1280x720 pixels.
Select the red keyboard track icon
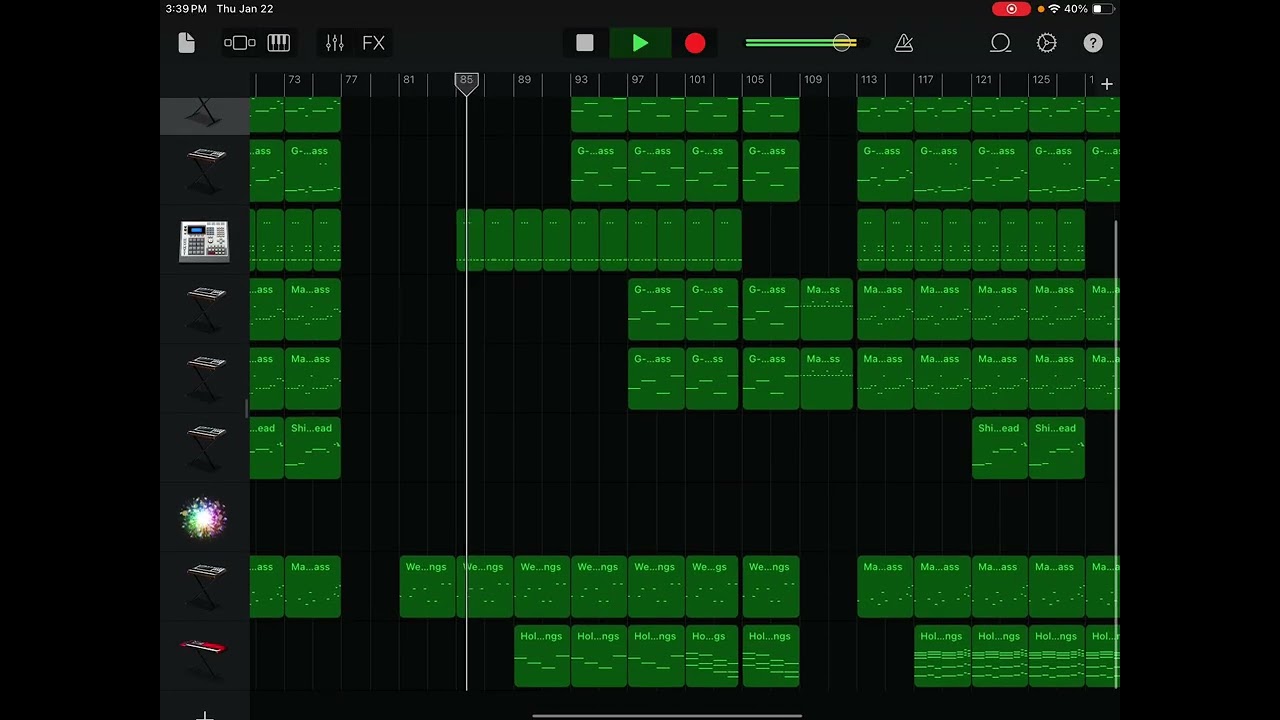coord(204,656)
